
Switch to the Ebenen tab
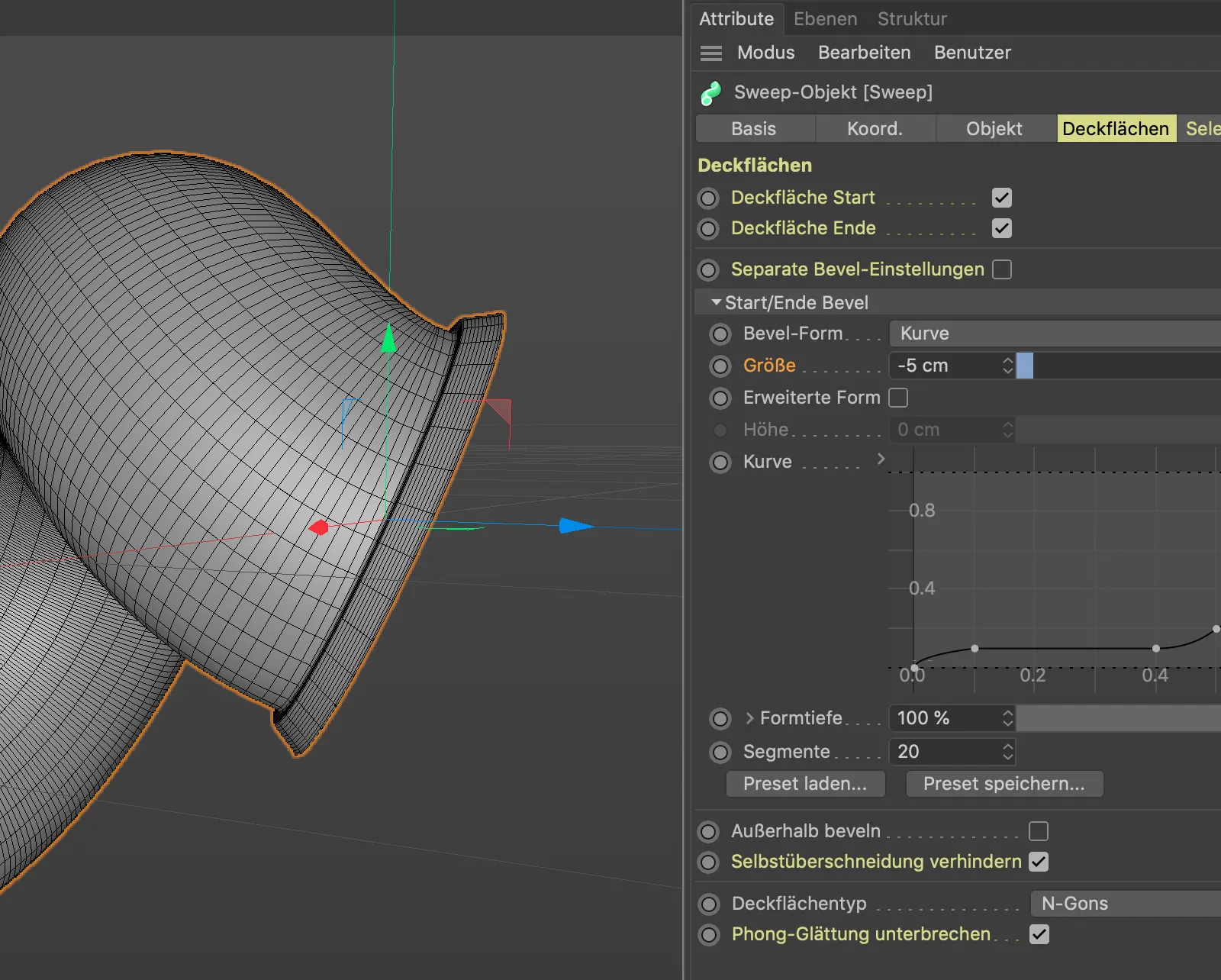(825, 19)
